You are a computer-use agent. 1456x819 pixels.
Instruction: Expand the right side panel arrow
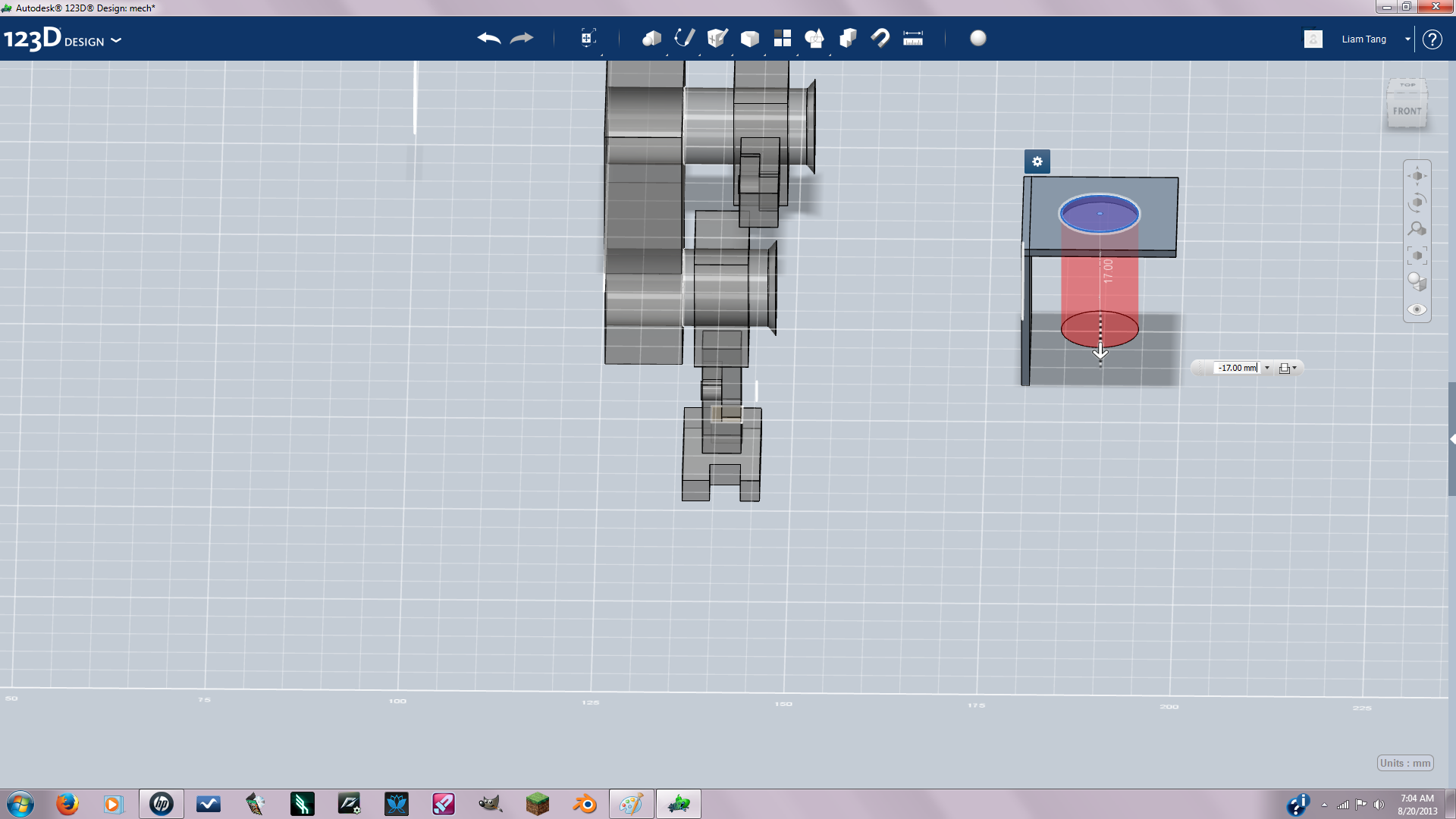pyautogui.click(x=1452, y=439)
